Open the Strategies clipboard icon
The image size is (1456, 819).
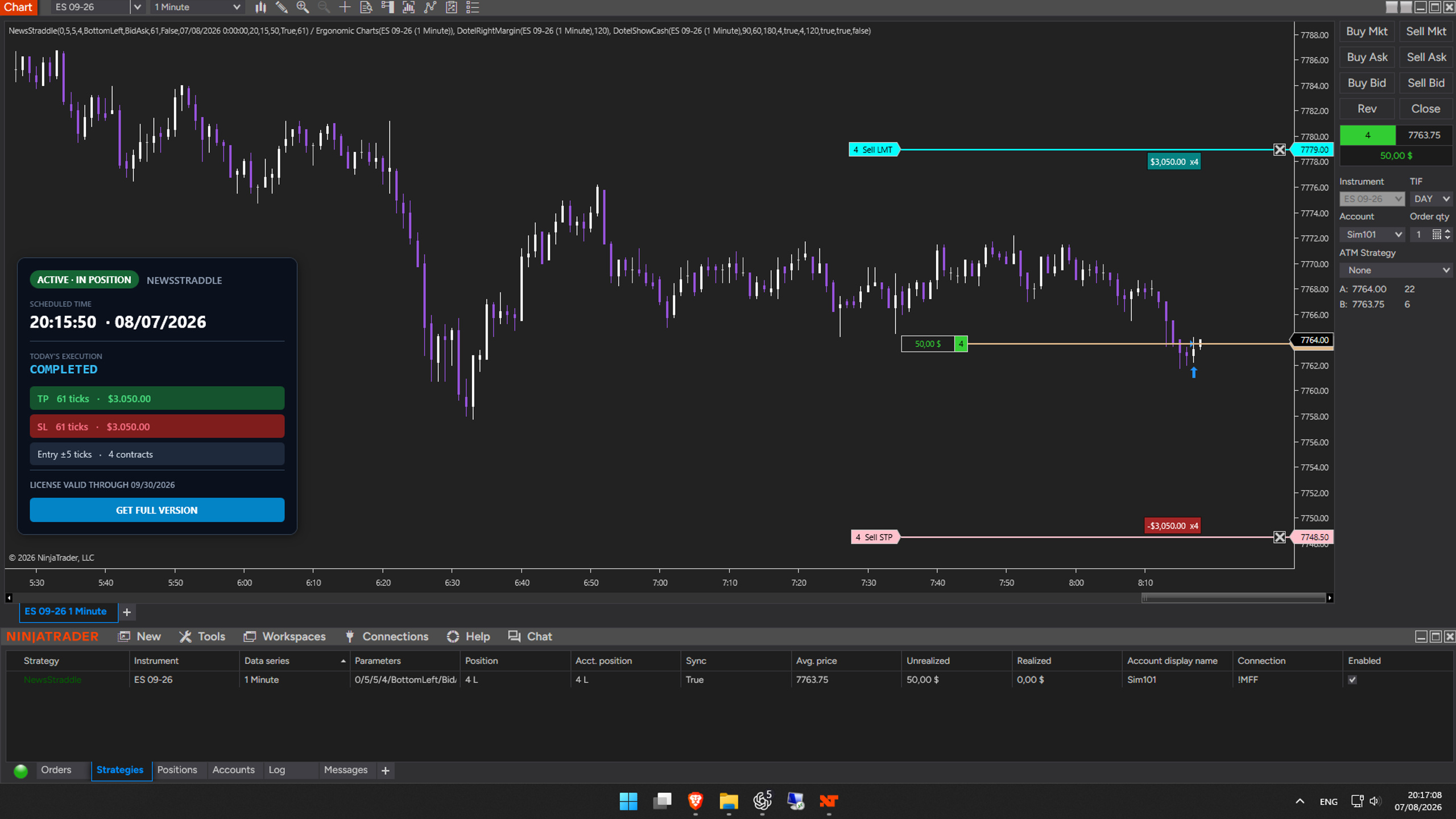click(451, 7)
